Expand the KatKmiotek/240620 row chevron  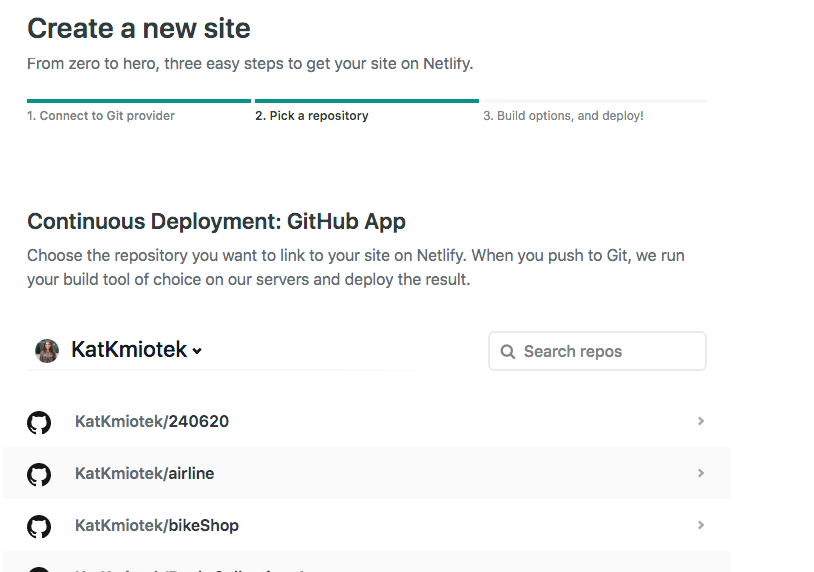701,421
